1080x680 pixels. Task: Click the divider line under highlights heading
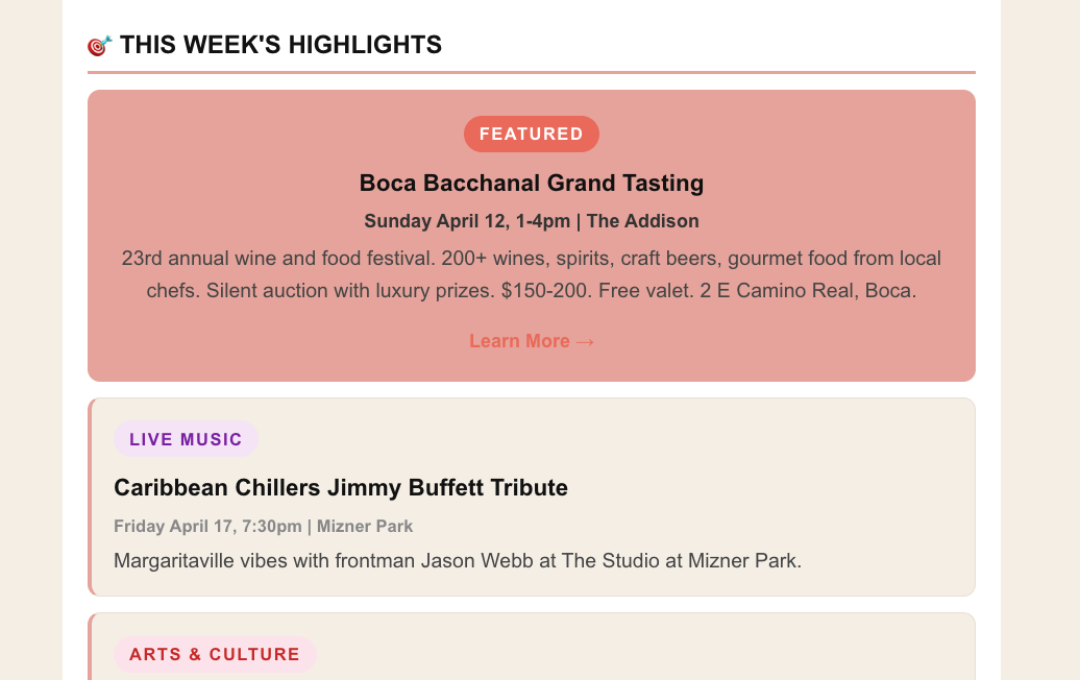click(531, 73)
